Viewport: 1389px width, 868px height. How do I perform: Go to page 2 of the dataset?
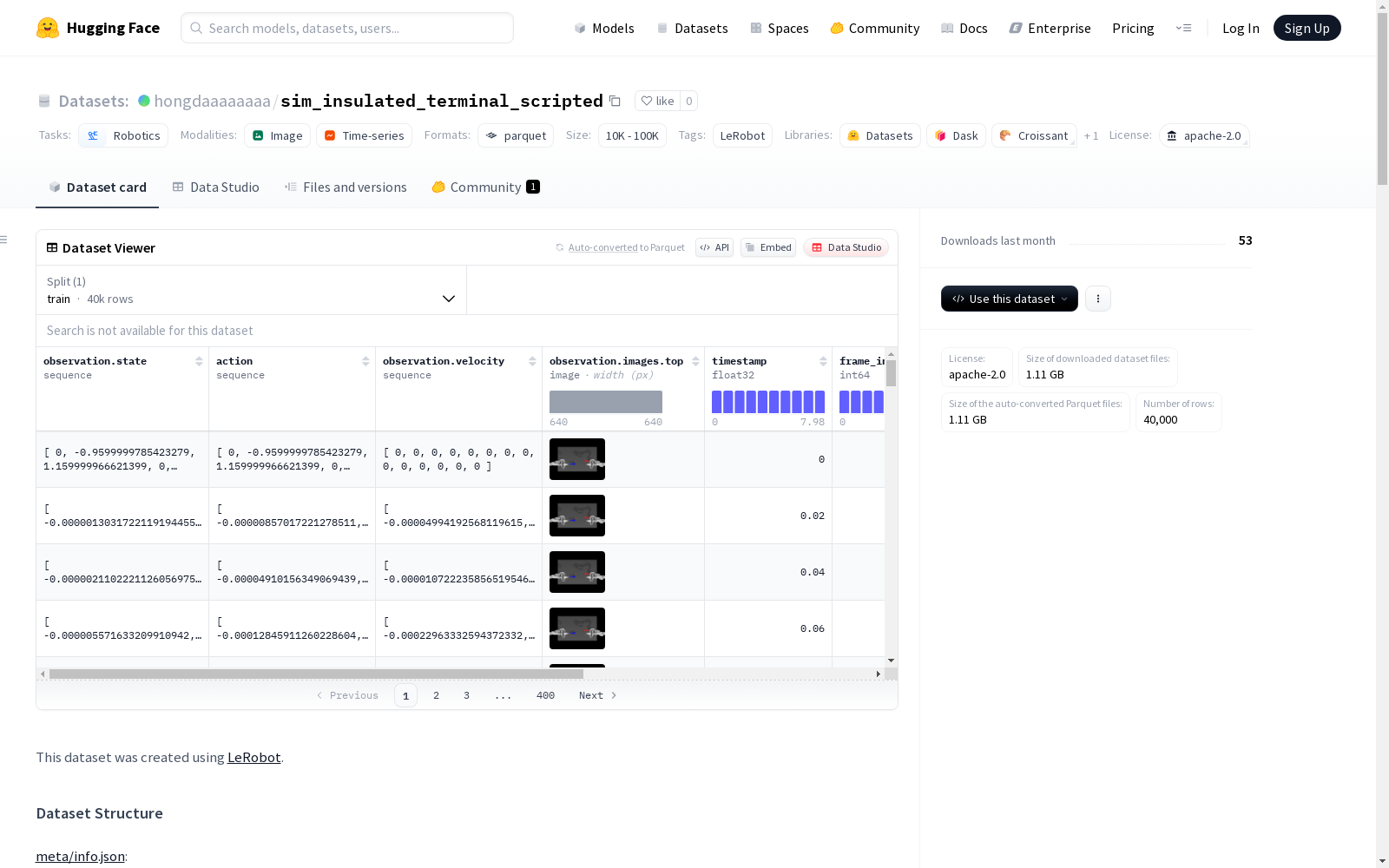(x=436, y=695)
